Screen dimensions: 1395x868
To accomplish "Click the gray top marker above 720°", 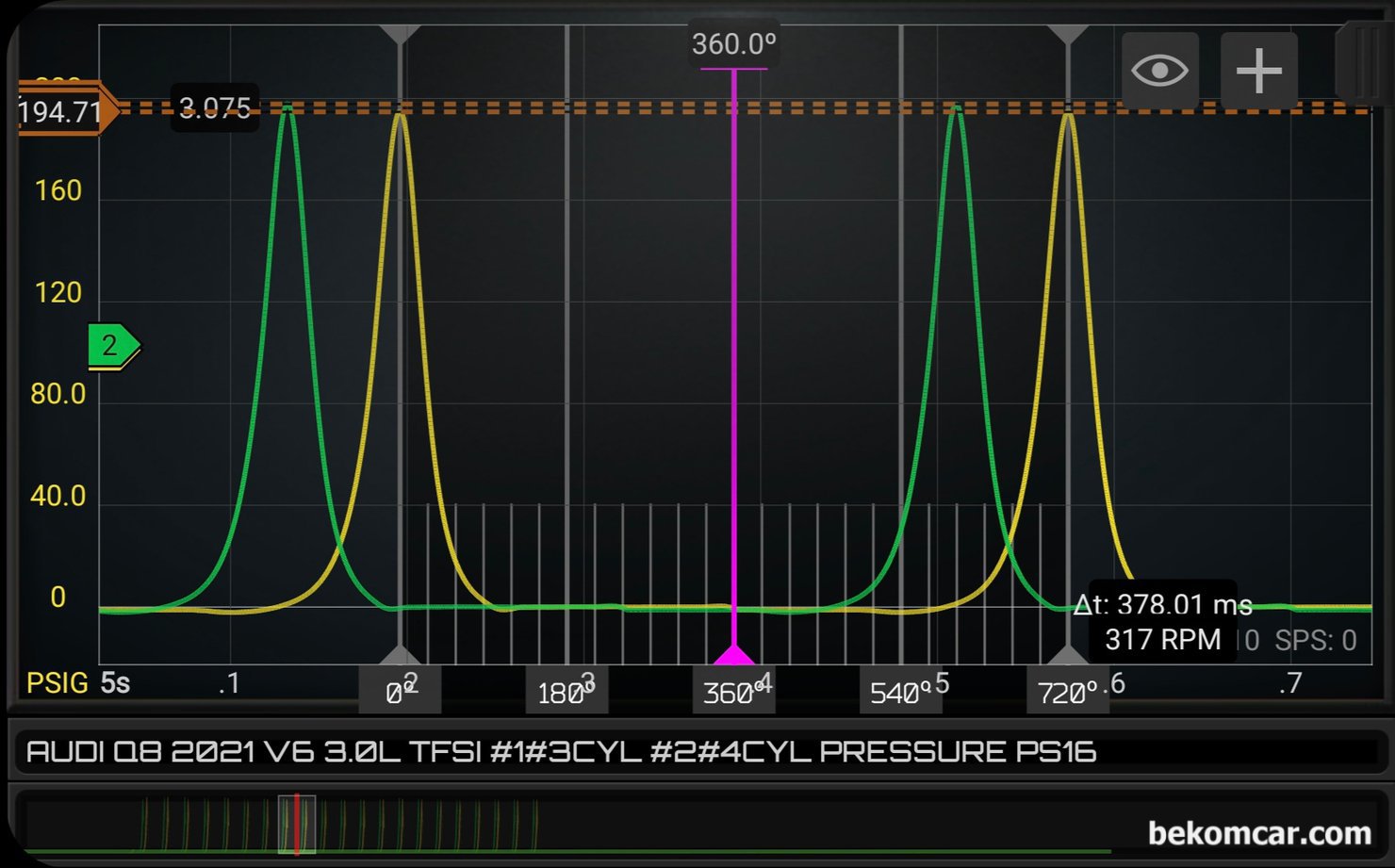I will tap(1068, 34).
